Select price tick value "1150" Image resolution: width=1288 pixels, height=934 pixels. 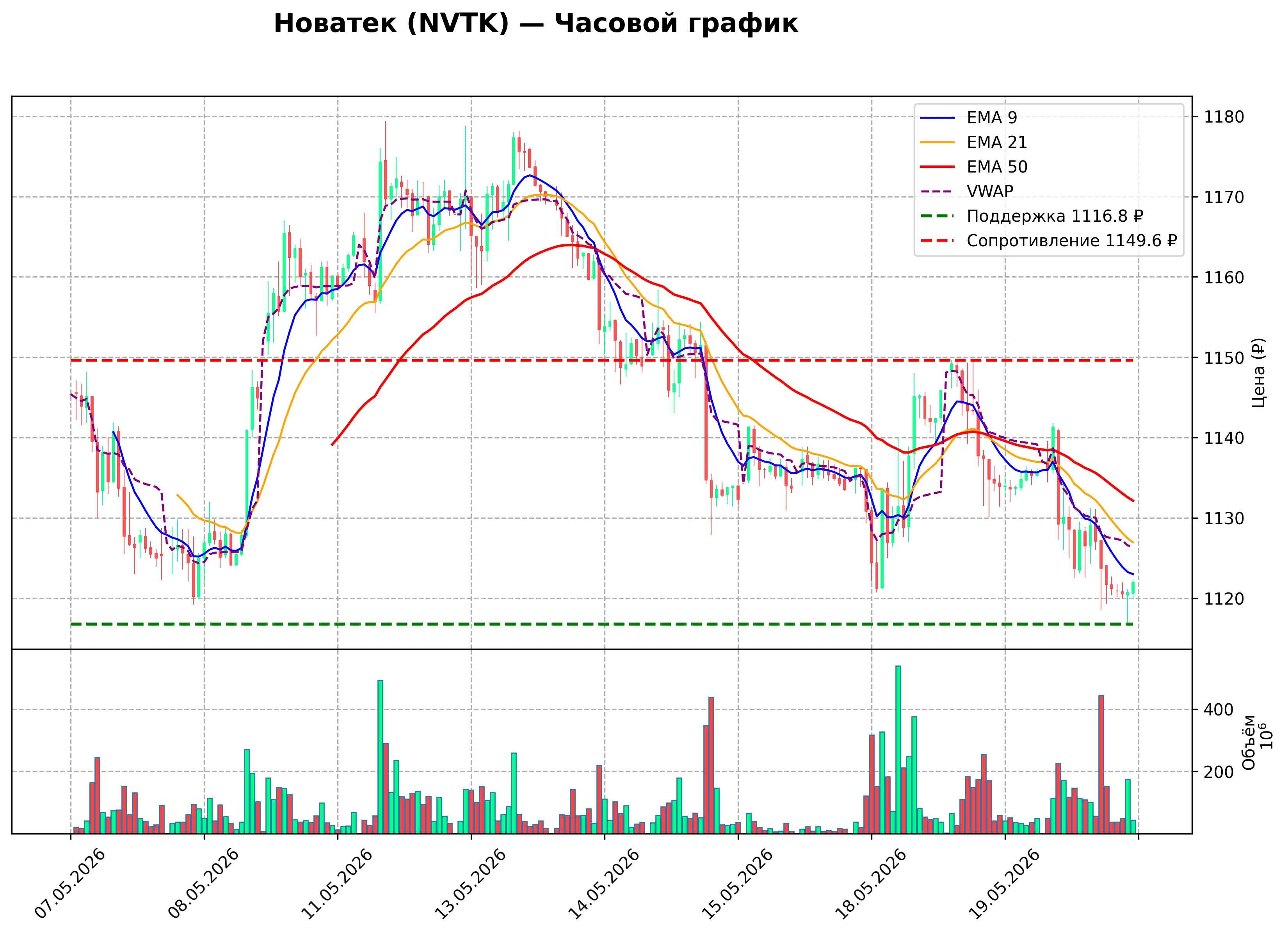tap(1224, 358)
